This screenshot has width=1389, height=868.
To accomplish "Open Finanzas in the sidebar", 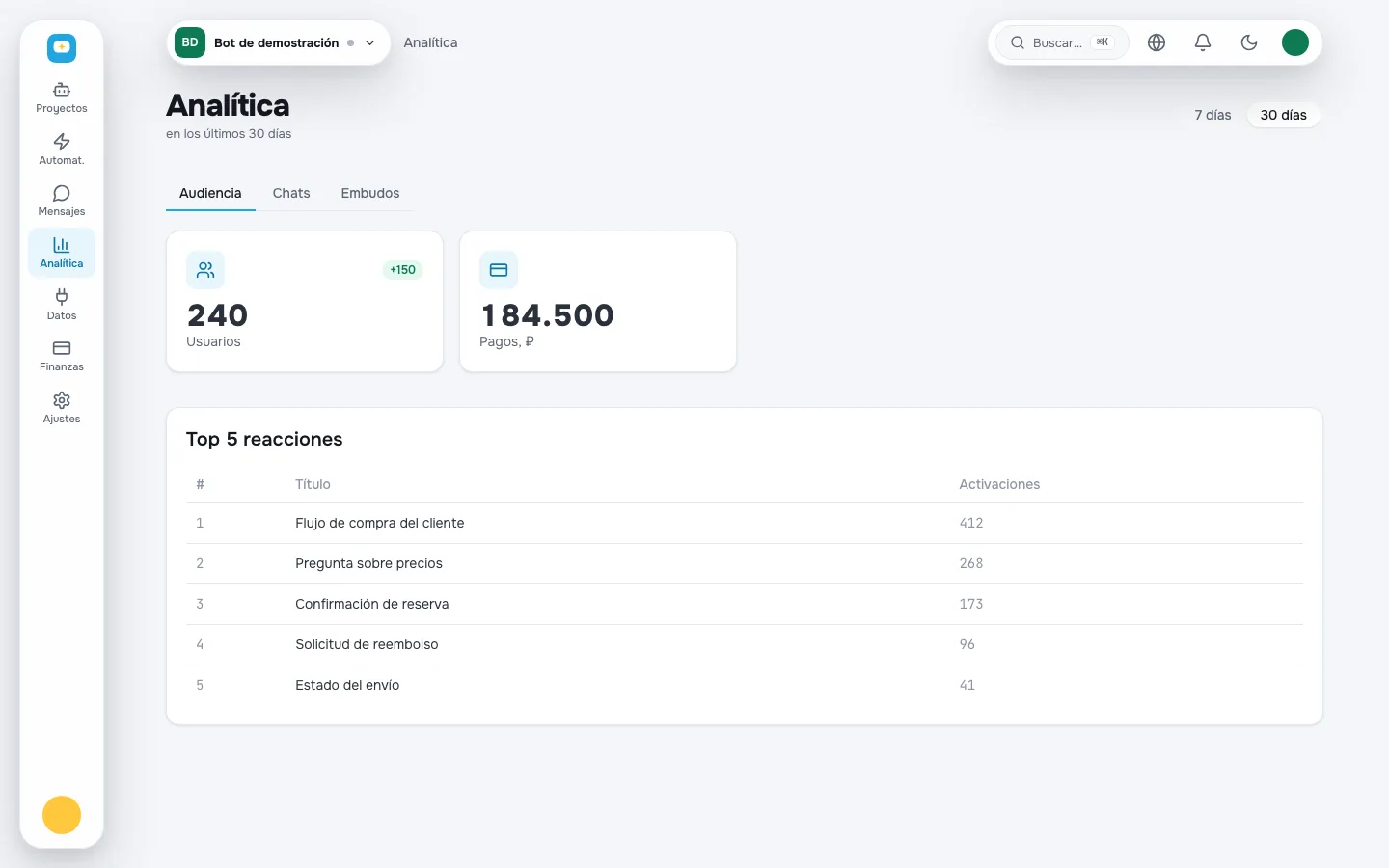I will 62,356.
